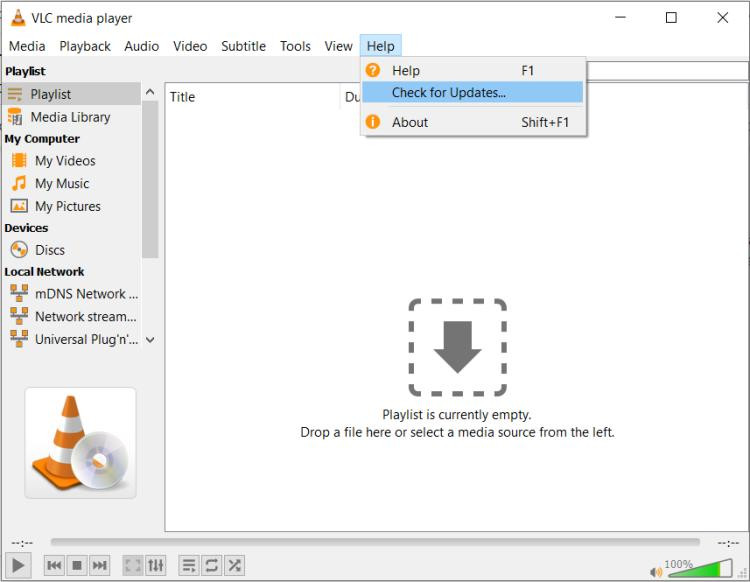Open About from the Help menu
Image resolution: width=750 pixels, height=582 pixels.
click(410, 122)
